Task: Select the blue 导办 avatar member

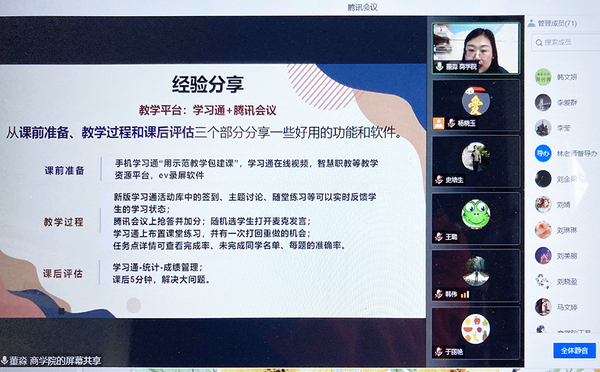Action: tap(566, 153)
